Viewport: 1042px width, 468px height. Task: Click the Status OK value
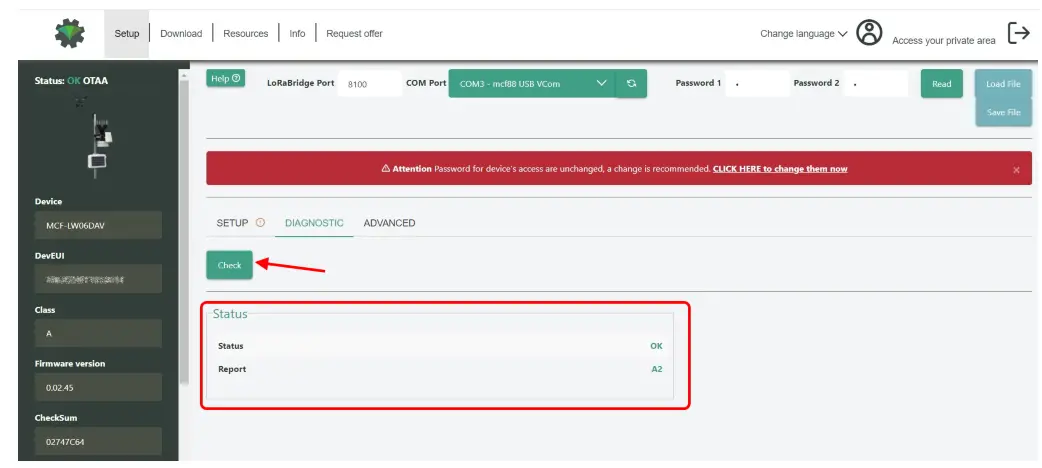tap(656, 346)
